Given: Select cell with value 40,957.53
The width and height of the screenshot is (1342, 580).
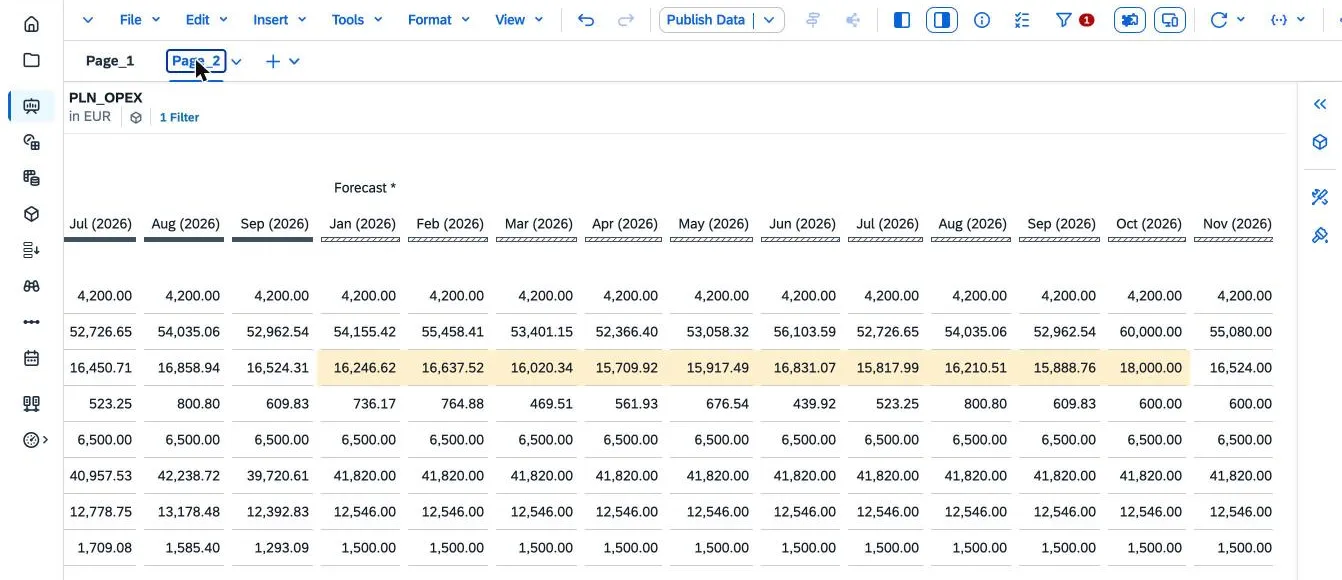Looking at the screenshot, I should [x=101, y=476].
